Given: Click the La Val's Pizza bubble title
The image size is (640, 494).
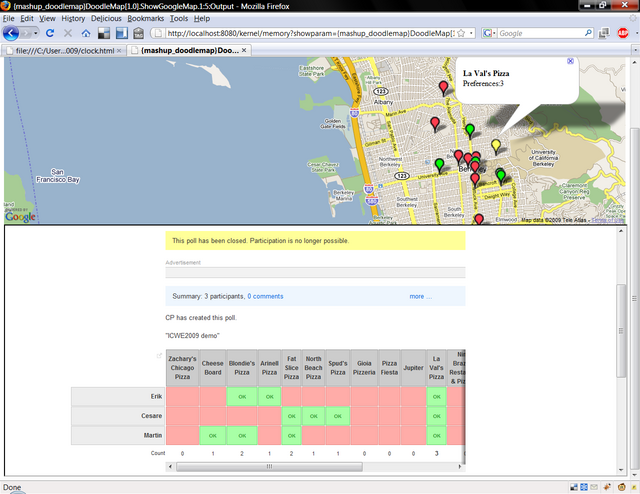Looking at the screenshot, I should click(x=486, y=73).
